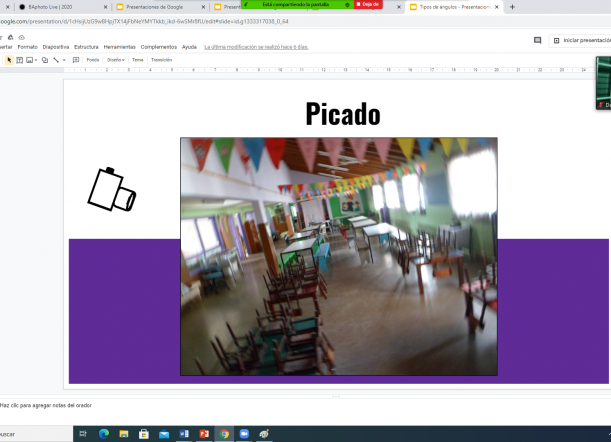Viewport: 611px width, 442px height.
Task: Click the add comment toolbar icon
Action: 76,60
